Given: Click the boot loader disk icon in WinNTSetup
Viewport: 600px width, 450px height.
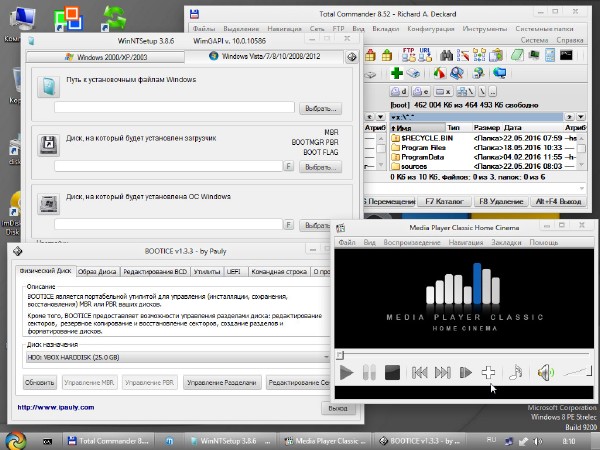Looking at the screenshot, I should pyautogui.click(x=49, y=145).
